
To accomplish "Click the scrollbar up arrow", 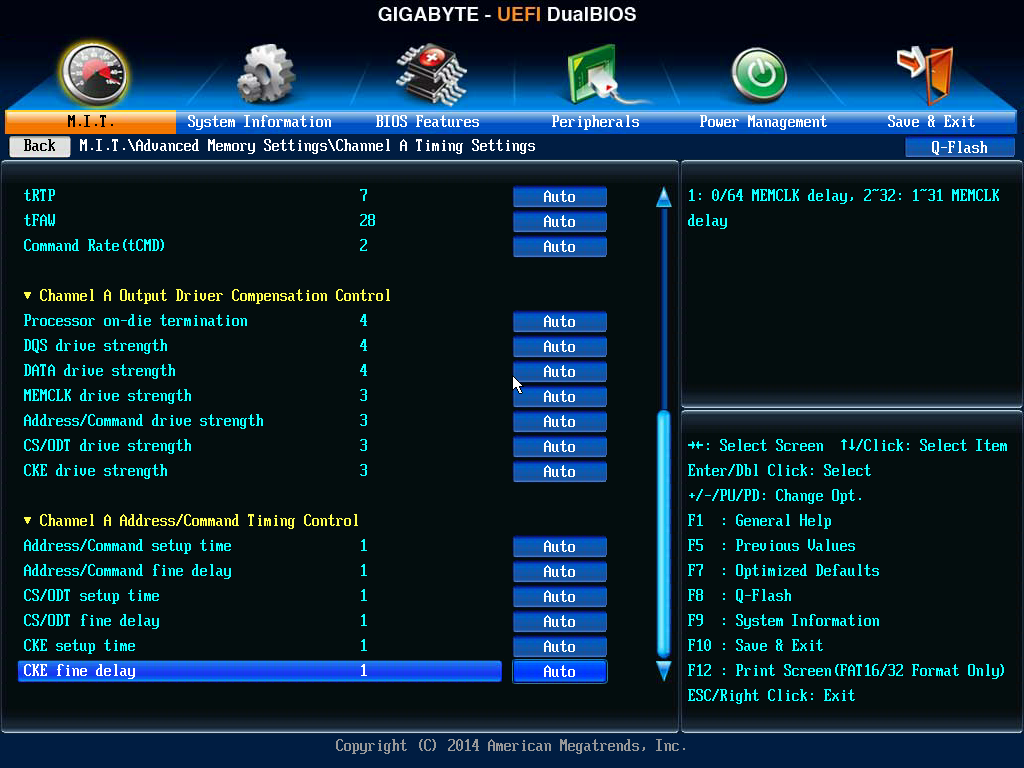I will pos(664,197).
